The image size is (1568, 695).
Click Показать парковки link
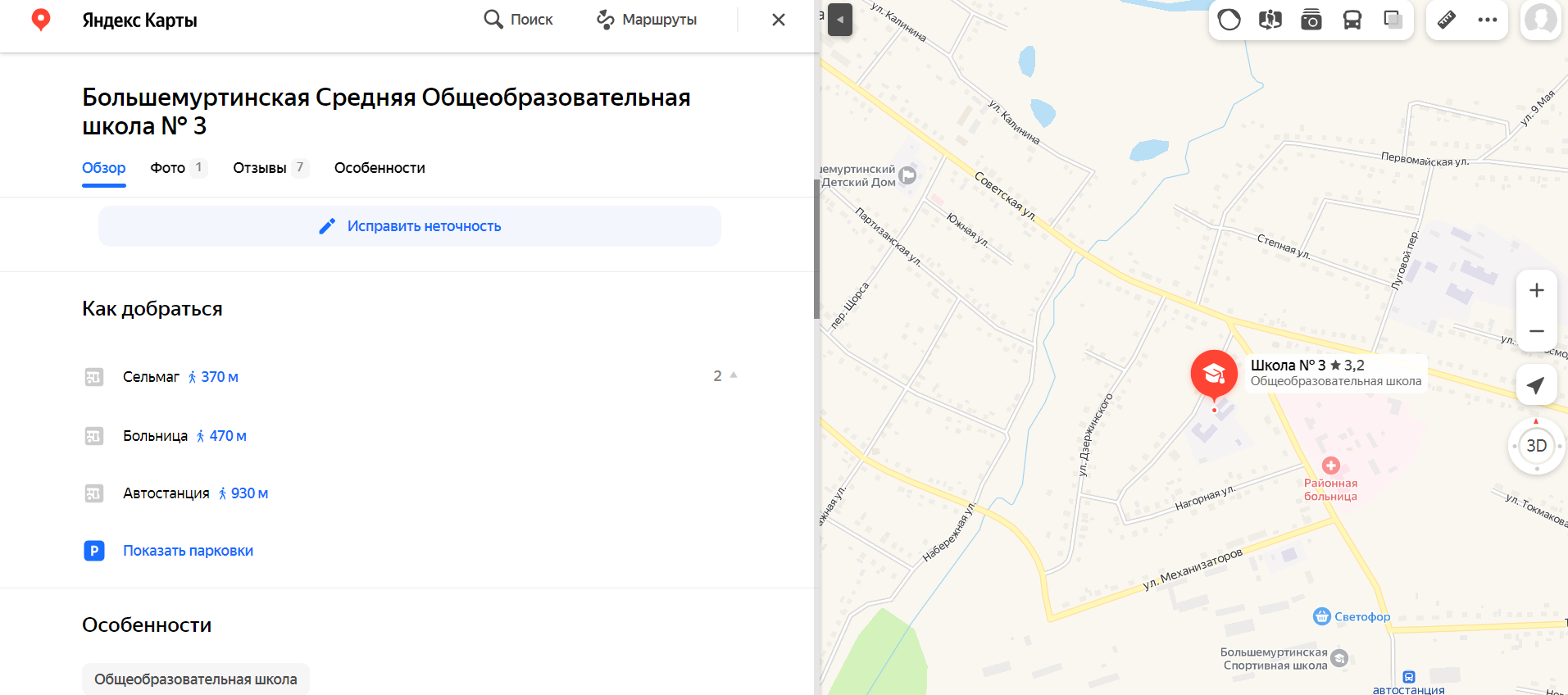[189, 551]
